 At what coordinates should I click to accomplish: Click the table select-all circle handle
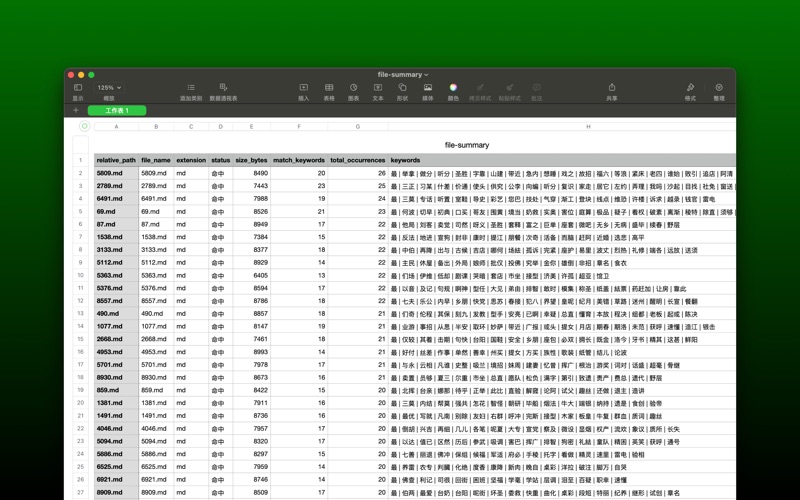(x=85, y=126)
